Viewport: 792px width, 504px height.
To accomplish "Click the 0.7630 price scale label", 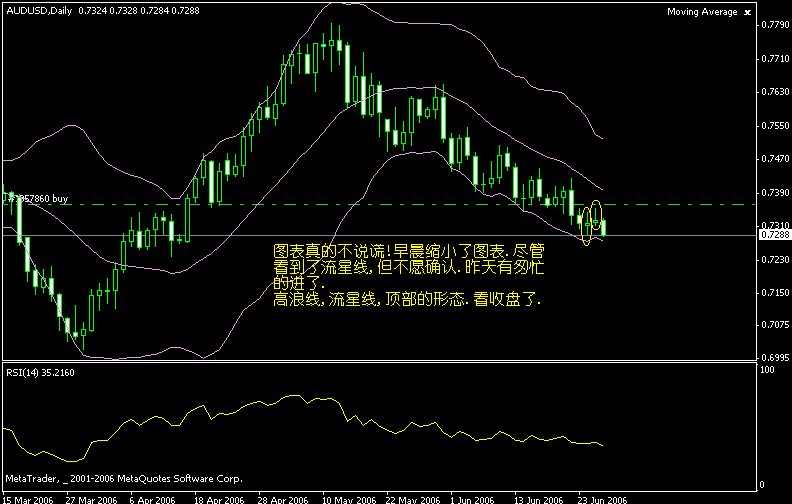I will [775, 92].
